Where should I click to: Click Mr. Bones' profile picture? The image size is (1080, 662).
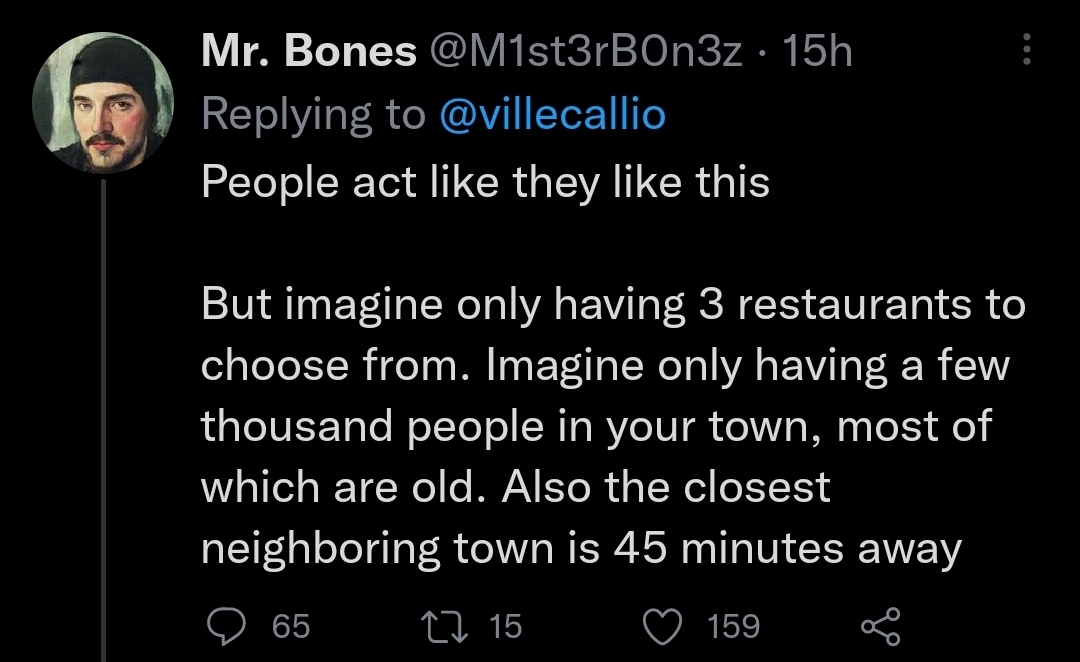click(x=104, y=104)
